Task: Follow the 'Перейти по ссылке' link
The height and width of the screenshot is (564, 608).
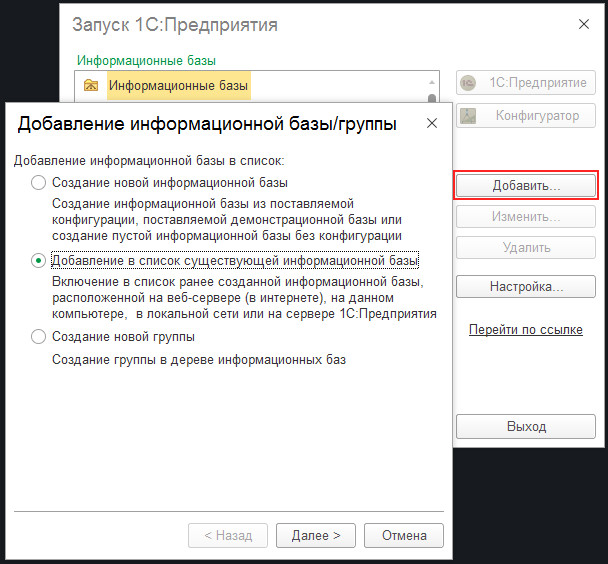Action: [526, 329]
